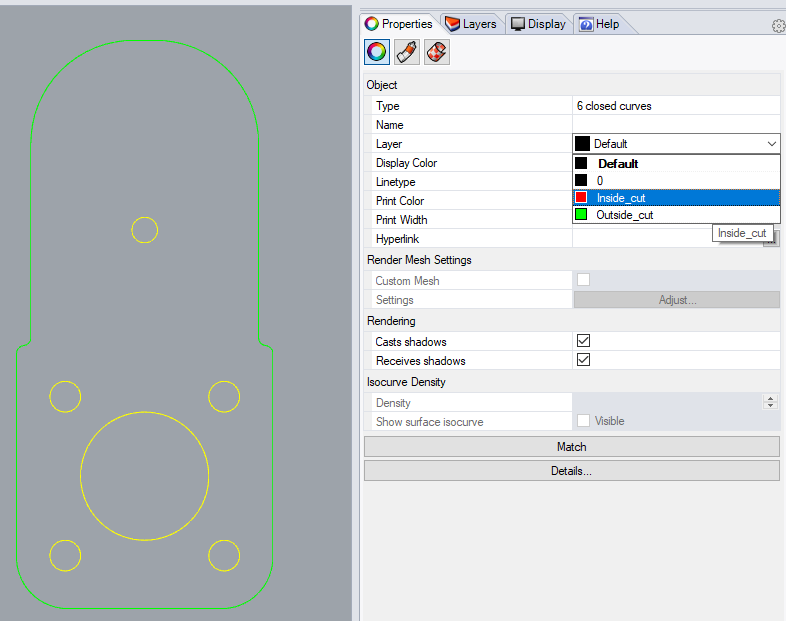Screen dimensions: 786x621
Task: Click the Details... button
Action: (x=571, y=470)
